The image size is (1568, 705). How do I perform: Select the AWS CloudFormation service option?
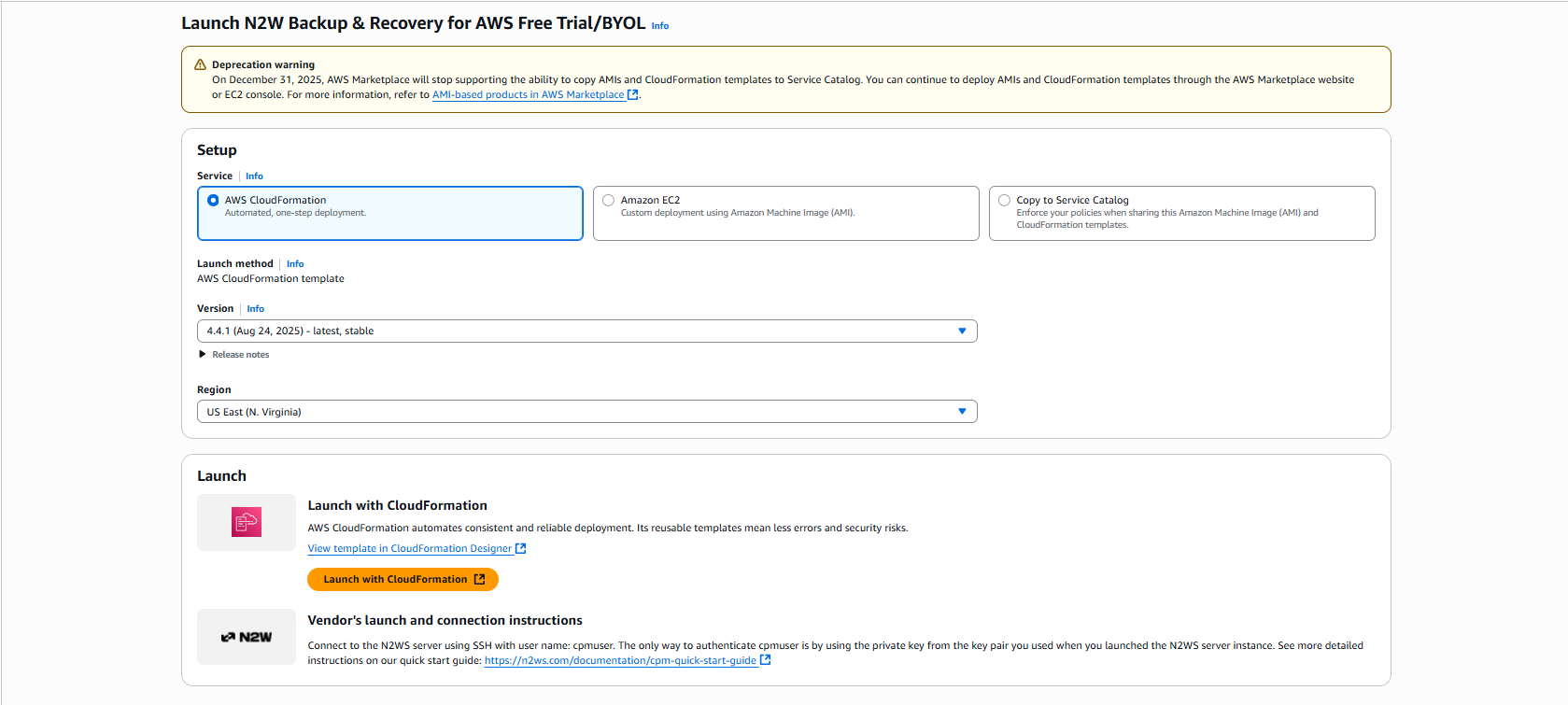390,213
